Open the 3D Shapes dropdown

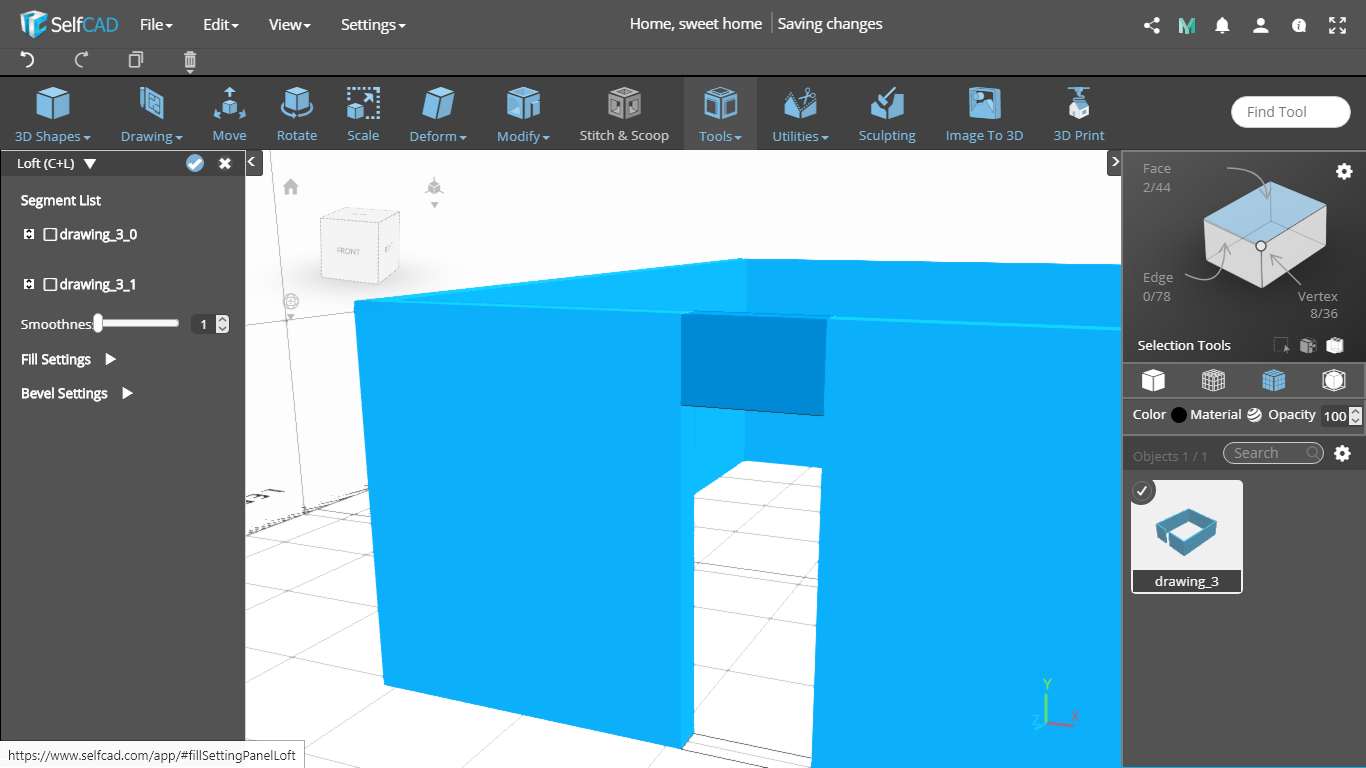(53, 114)
